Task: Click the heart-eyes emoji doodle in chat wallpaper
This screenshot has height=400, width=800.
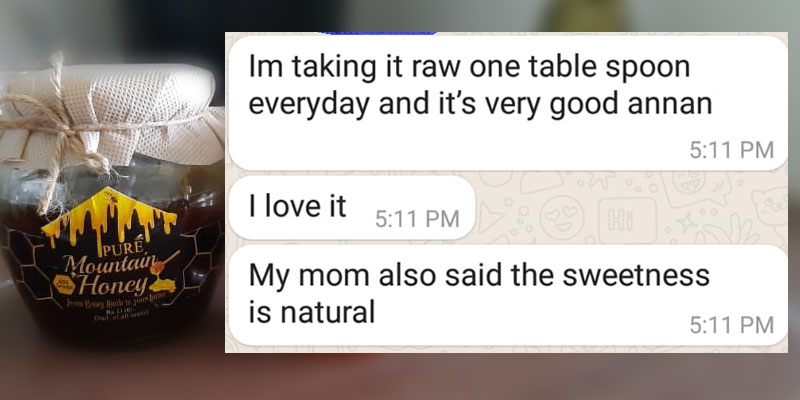Action: click(562, 217)
